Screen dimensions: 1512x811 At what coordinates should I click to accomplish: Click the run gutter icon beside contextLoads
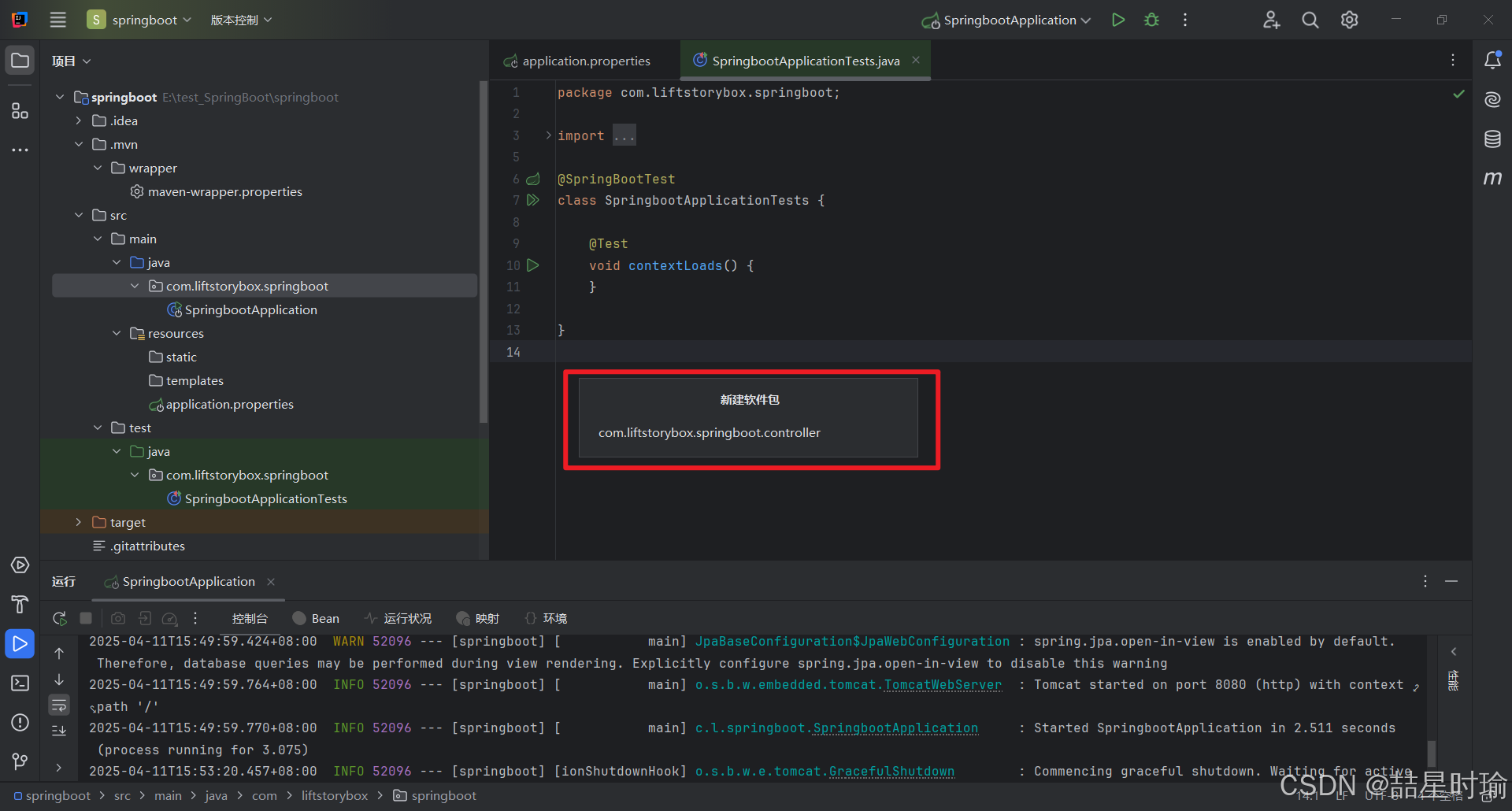[x=533, y=265]
